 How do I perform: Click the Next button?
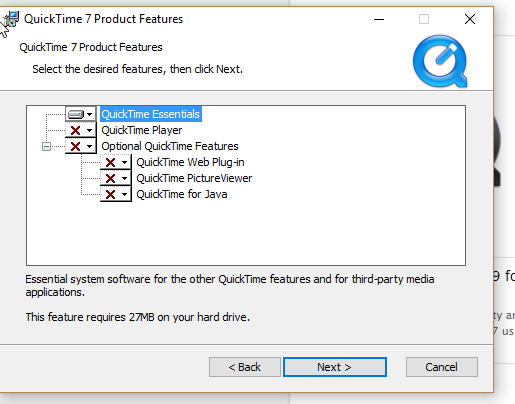click(335, 367)
